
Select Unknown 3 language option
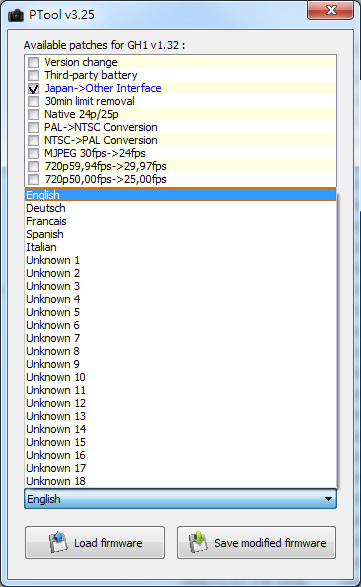tap(180, 286)
